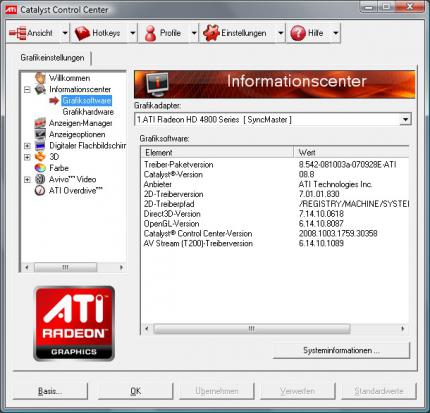This screenshot has width=430, height=413.
Task: Click the table scroll left arrow
Action: click(x=147, y=329)
